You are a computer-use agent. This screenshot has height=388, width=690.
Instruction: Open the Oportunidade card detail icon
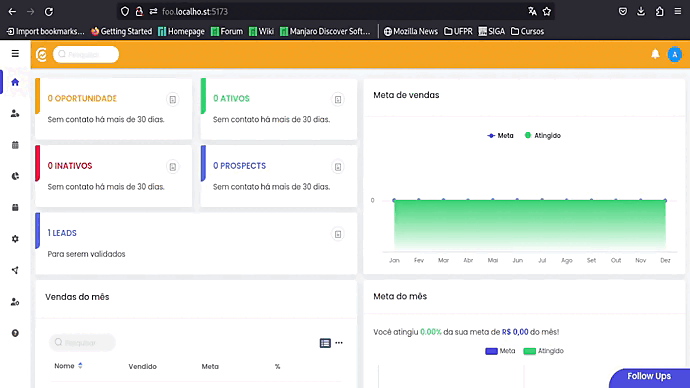point(172,99)
